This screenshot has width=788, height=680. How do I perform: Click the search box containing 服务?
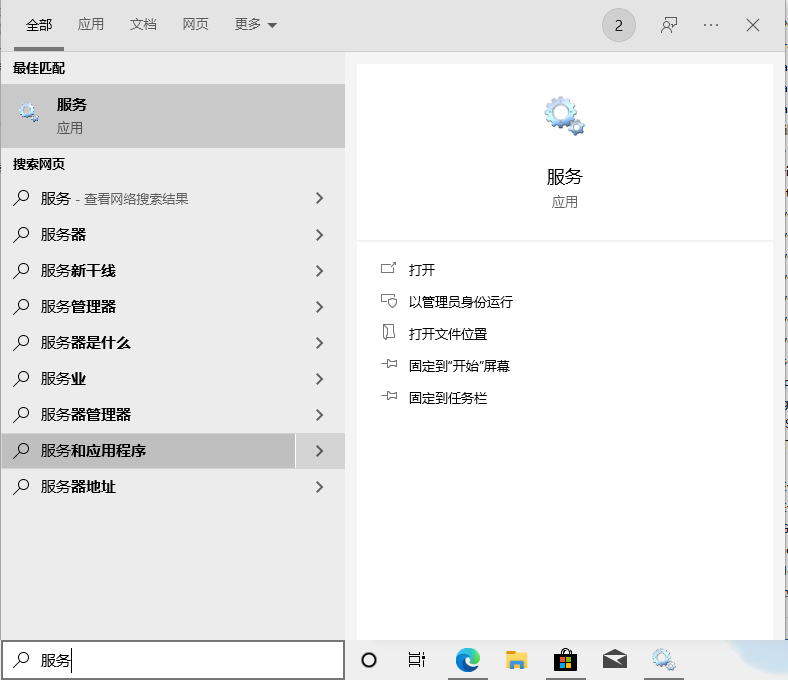[x=173, y=660]
